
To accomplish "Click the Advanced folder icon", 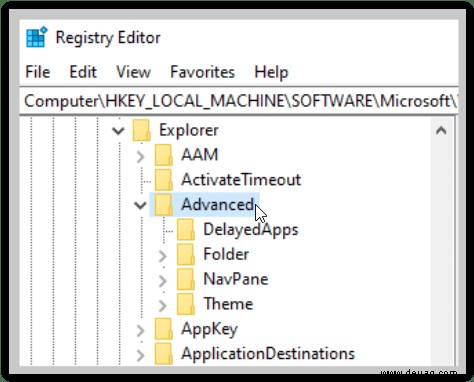I will click(x=164, y=205).
